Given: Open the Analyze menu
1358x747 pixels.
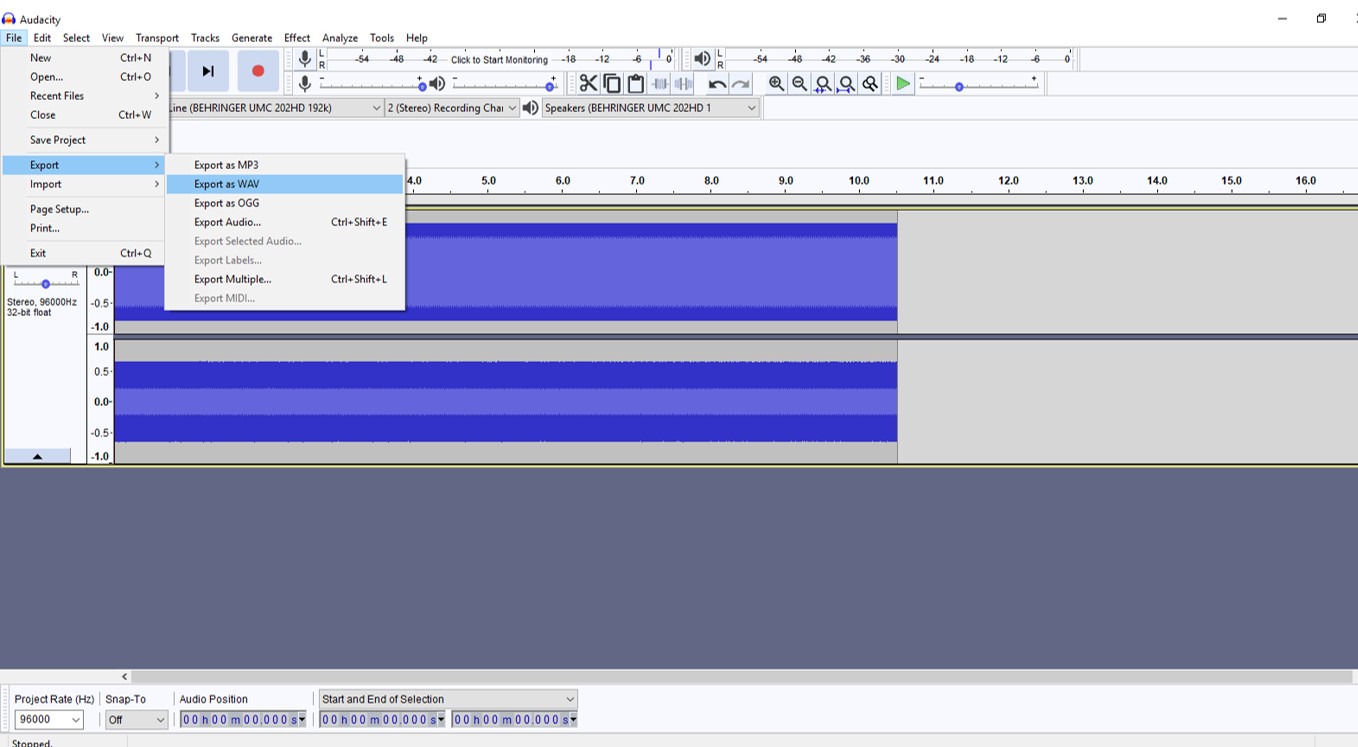Looking at the screenshot, I should (340, 38).
